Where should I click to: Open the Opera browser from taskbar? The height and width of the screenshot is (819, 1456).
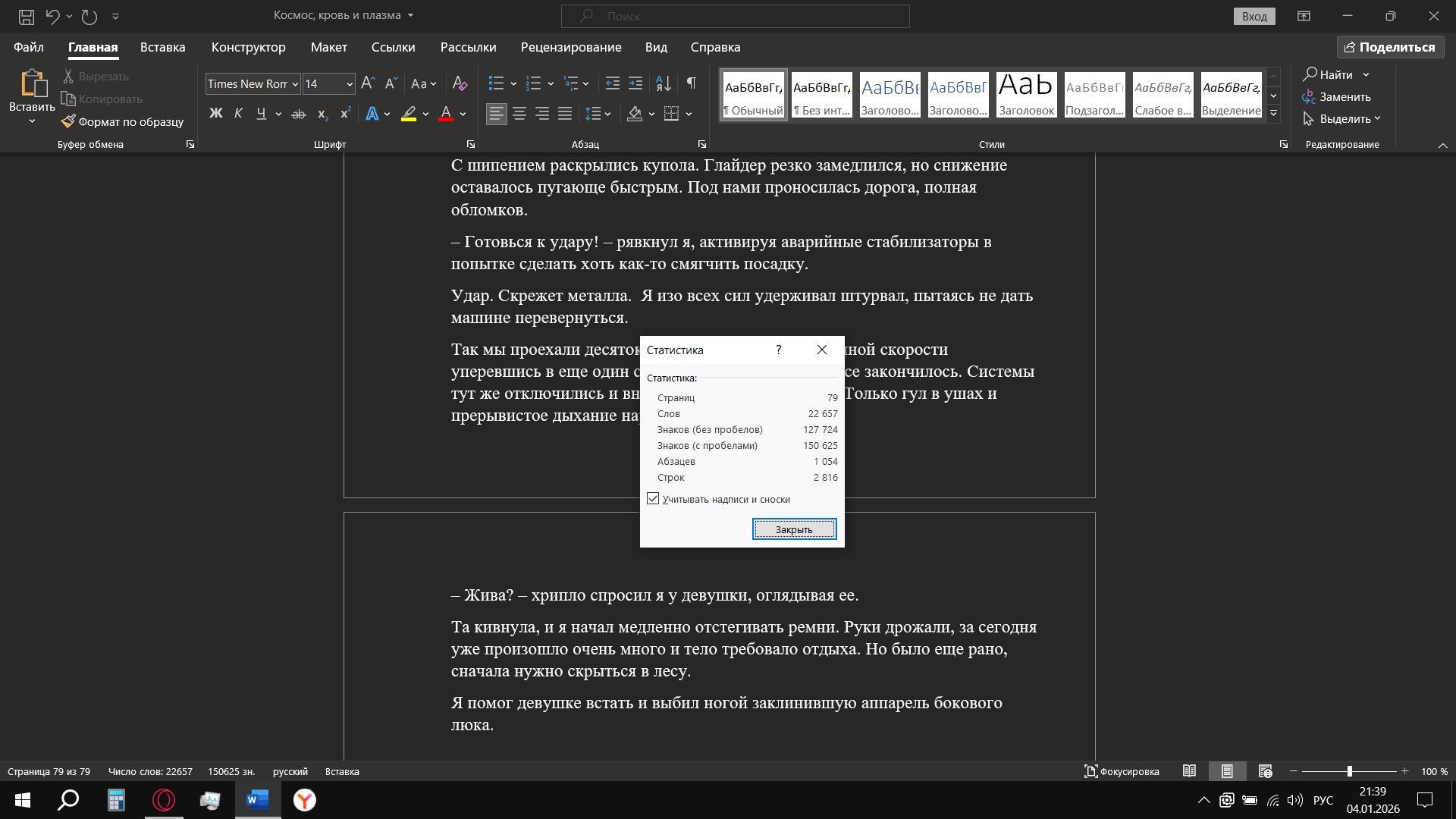pyautogui.click(x=164, y=800)
